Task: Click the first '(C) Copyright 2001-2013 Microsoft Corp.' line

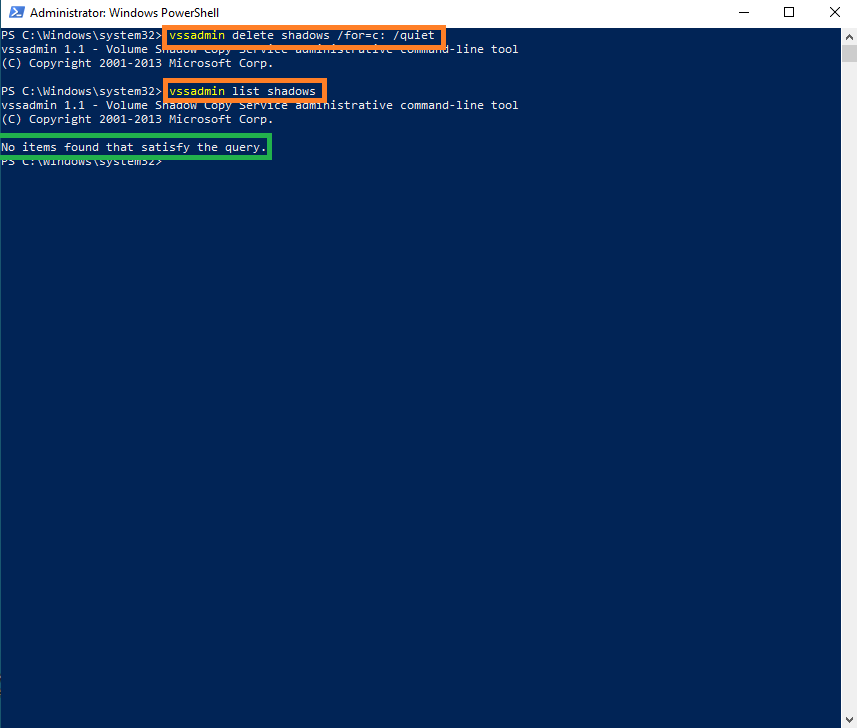Action: pos(137,63)
